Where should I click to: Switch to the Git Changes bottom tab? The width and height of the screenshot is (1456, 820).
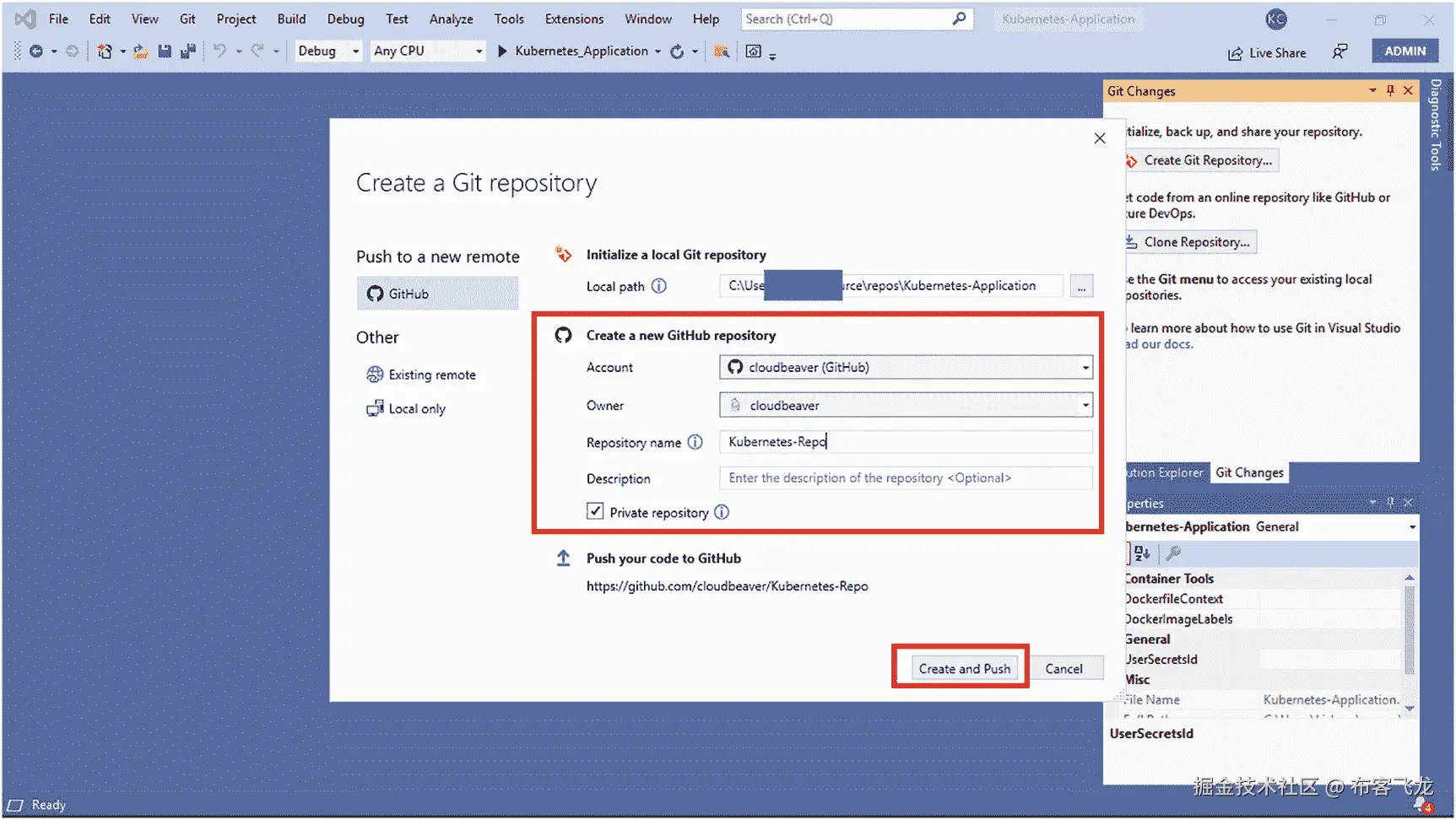(x=1249, y=472)
